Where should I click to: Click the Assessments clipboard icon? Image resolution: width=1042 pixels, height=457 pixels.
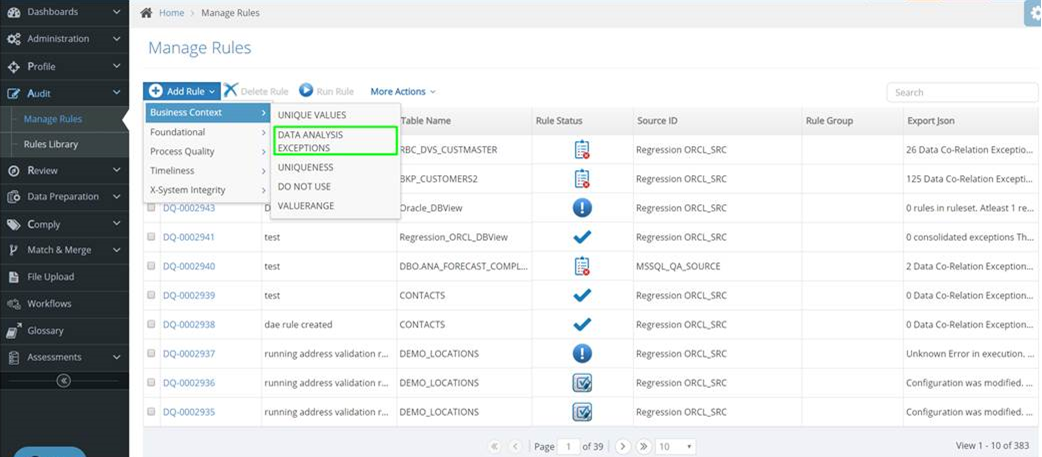13,357
